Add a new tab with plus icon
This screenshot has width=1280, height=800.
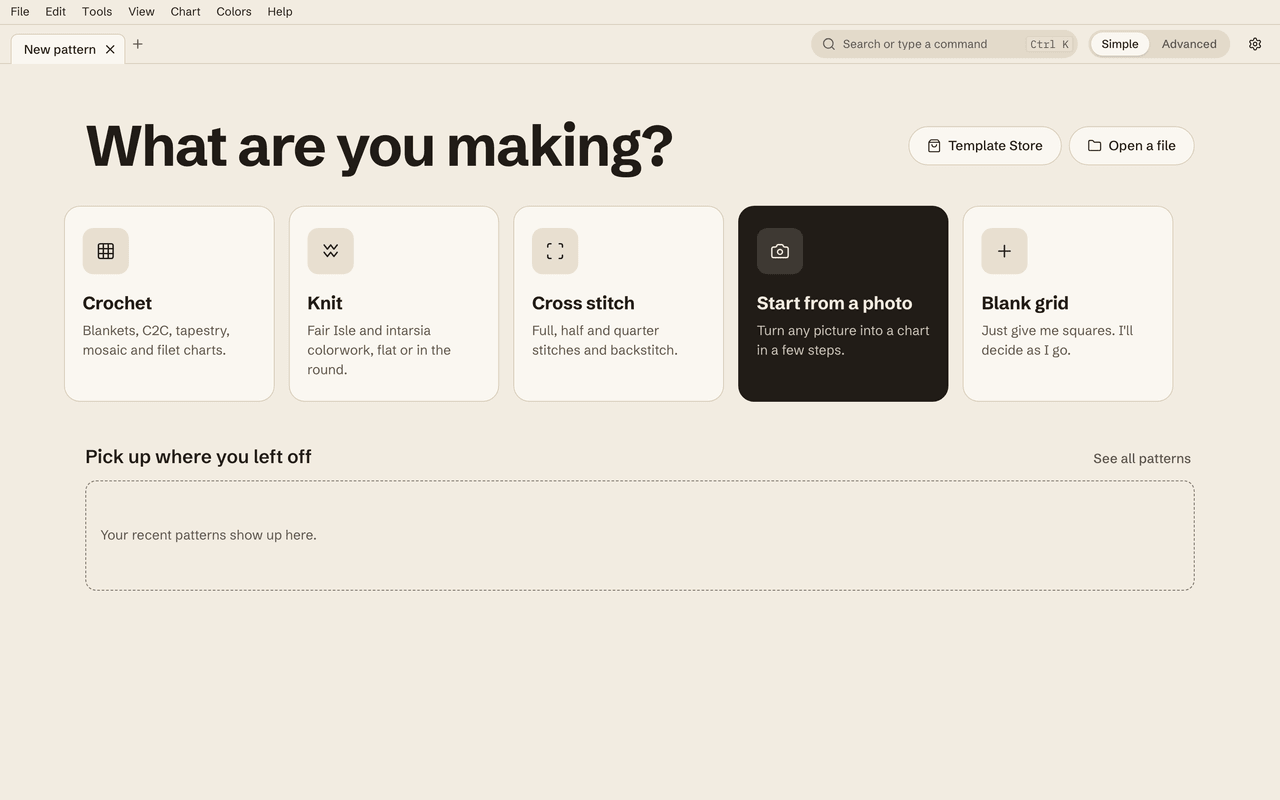[138, 44]
